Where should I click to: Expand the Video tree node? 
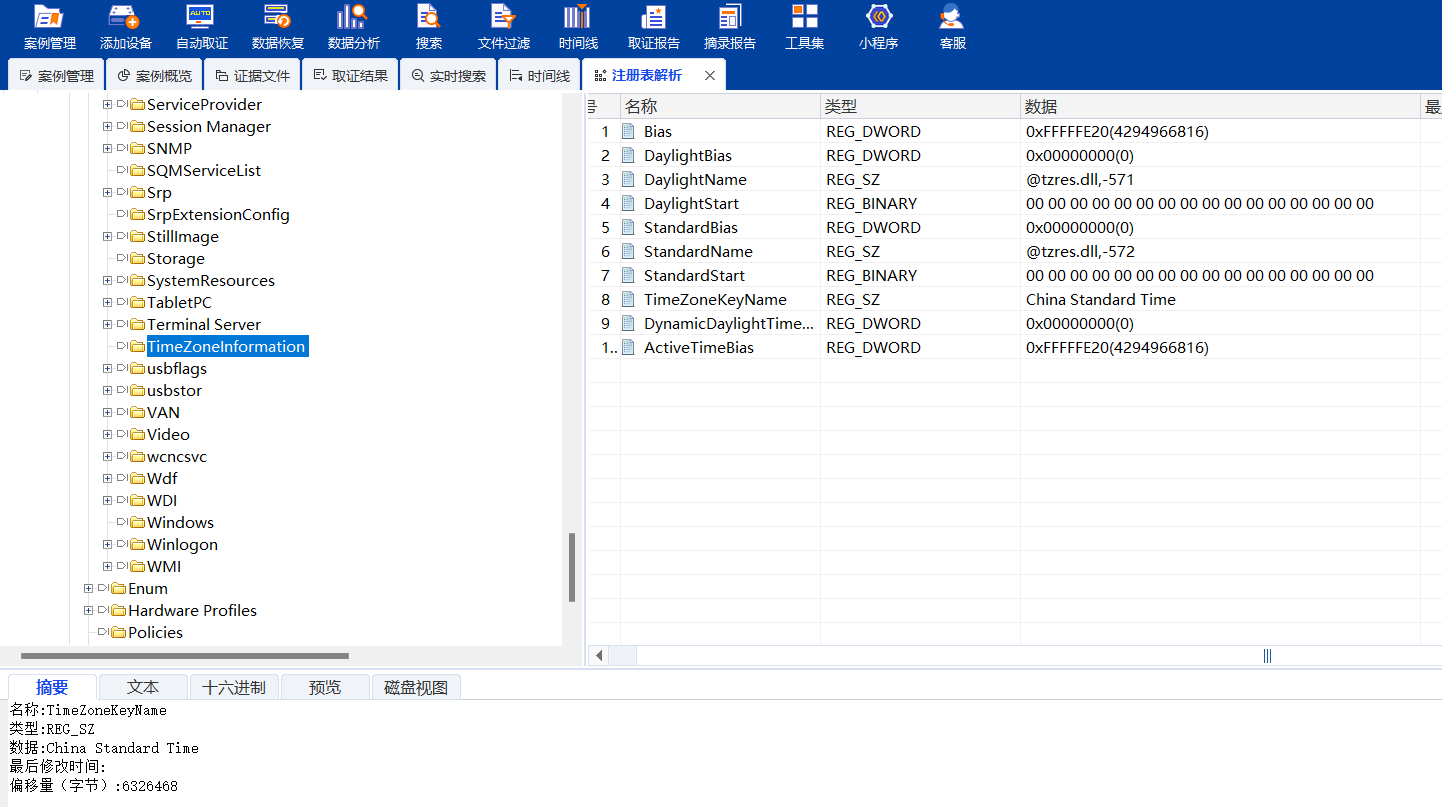[107, 435]
